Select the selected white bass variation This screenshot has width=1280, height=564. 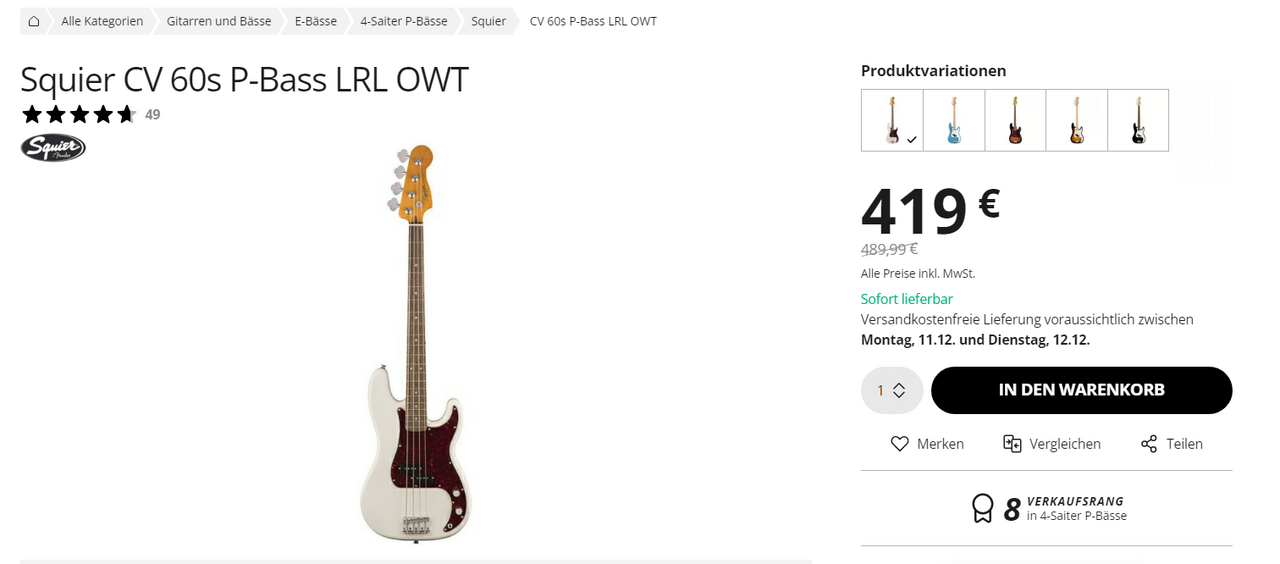[x=892, y=121]
